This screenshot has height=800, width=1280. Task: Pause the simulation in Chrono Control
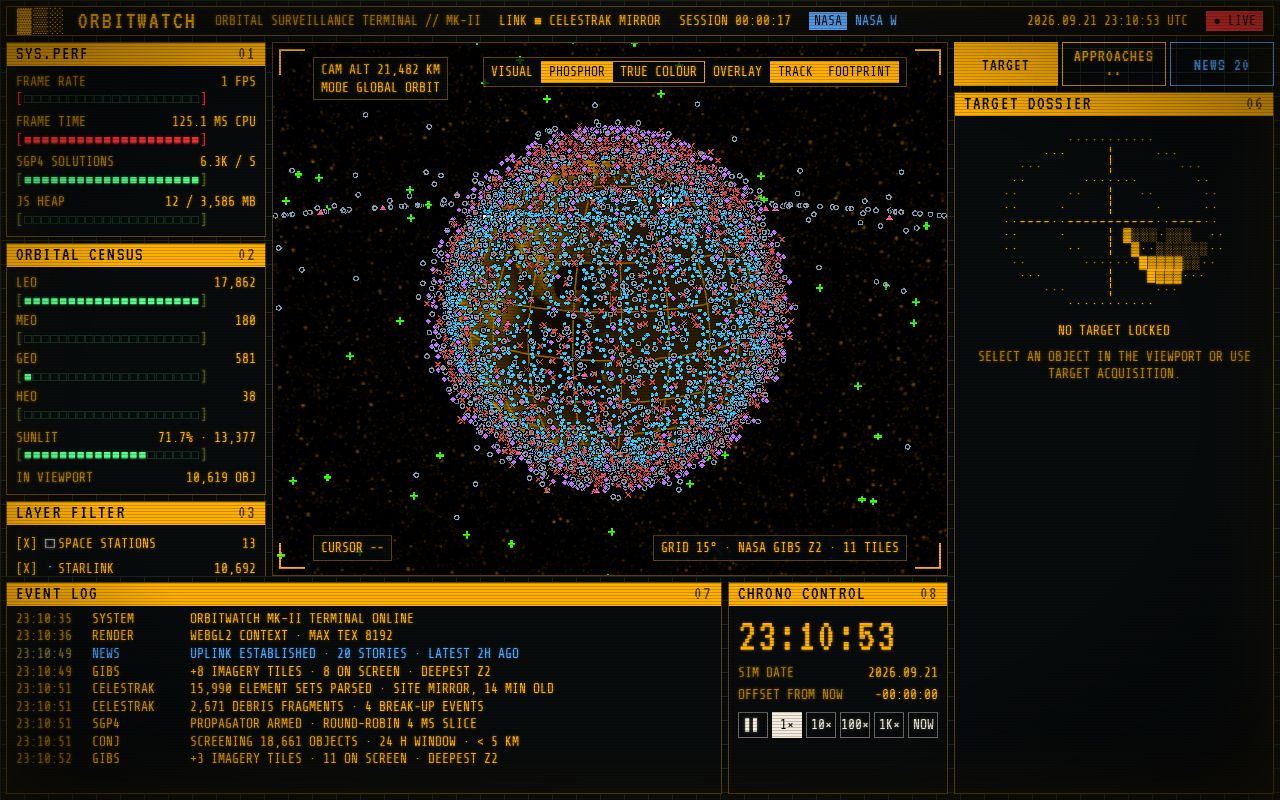[752, 725]
